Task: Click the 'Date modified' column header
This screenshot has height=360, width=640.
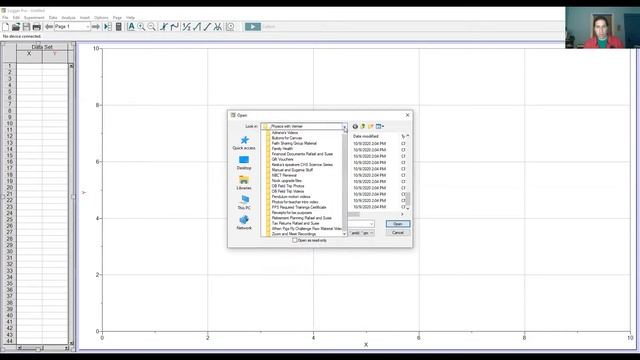Action: pos(366,136)
